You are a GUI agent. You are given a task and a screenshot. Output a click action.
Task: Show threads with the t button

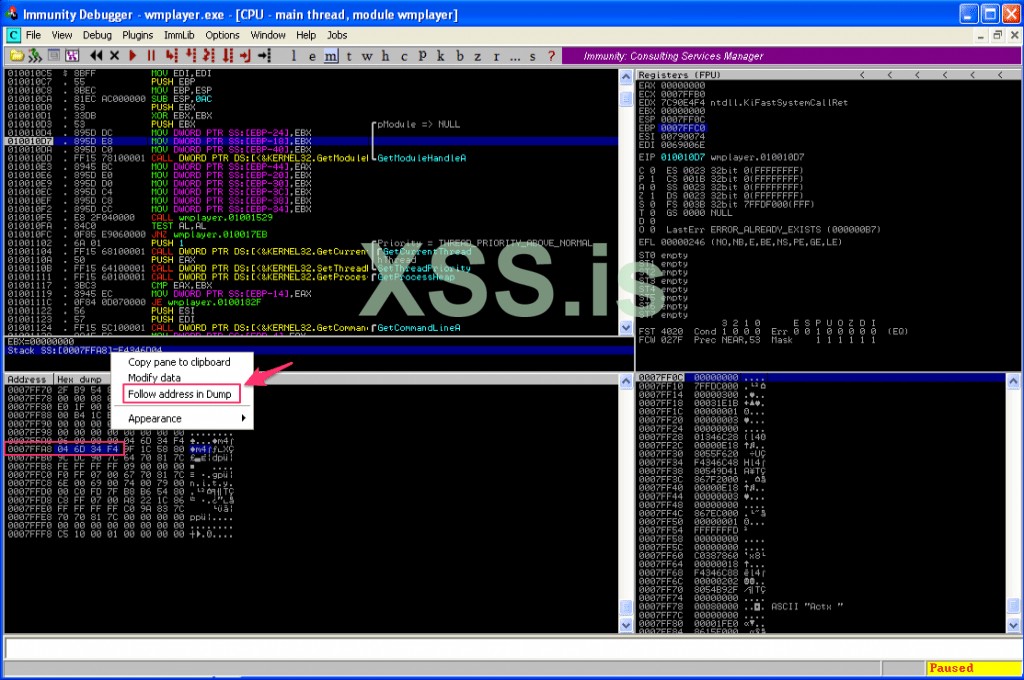349,56
